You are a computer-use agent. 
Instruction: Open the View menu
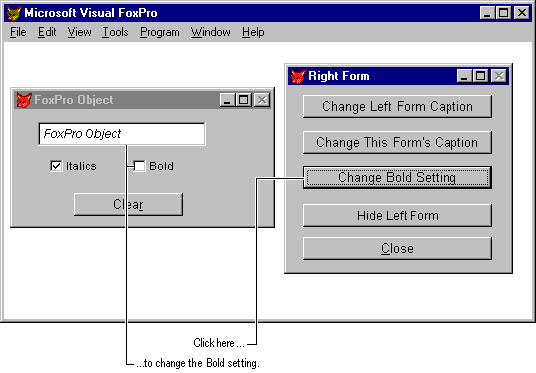79,32
